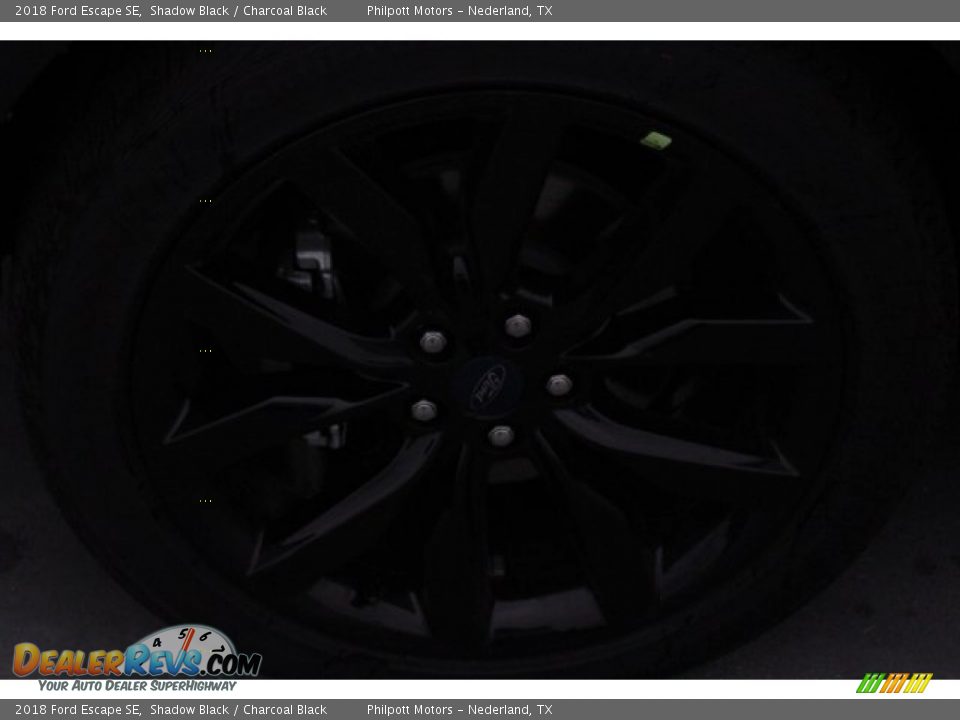Click the upper-left lug nut near the hub
The height and width of the screenshot is (720, 960).
tap(433, 342)
